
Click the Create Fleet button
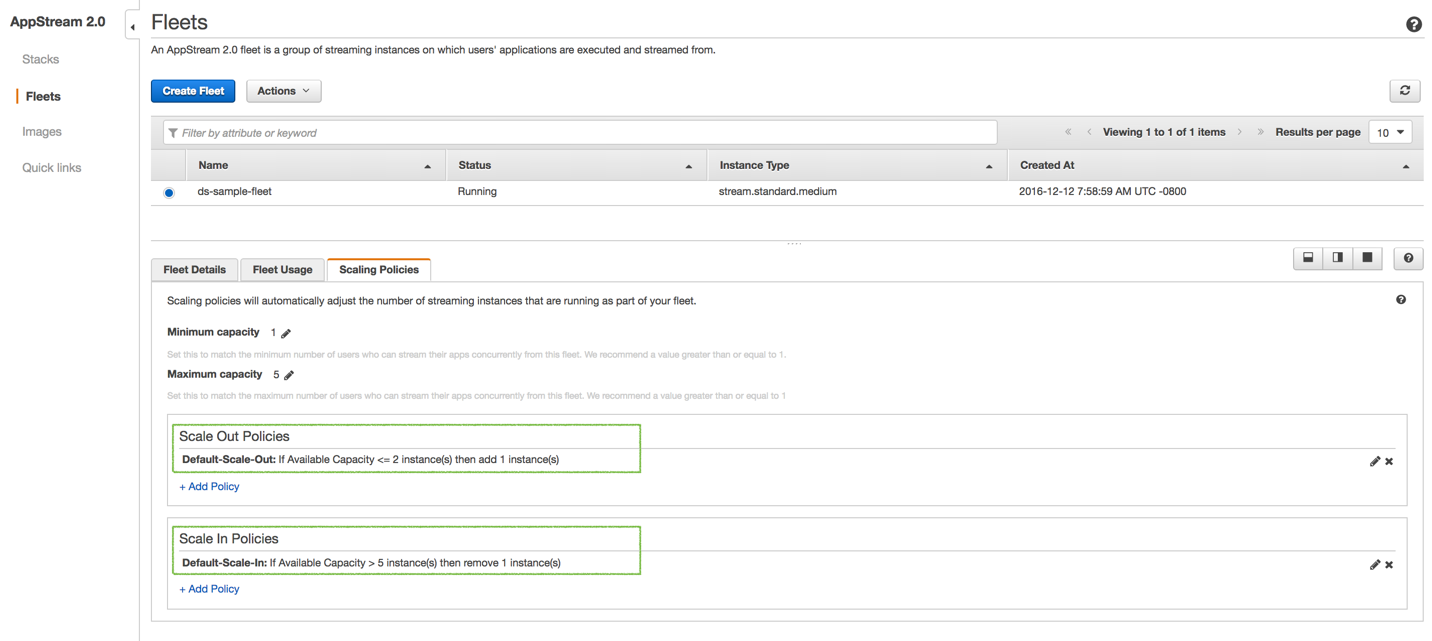[x=193, y=91]
